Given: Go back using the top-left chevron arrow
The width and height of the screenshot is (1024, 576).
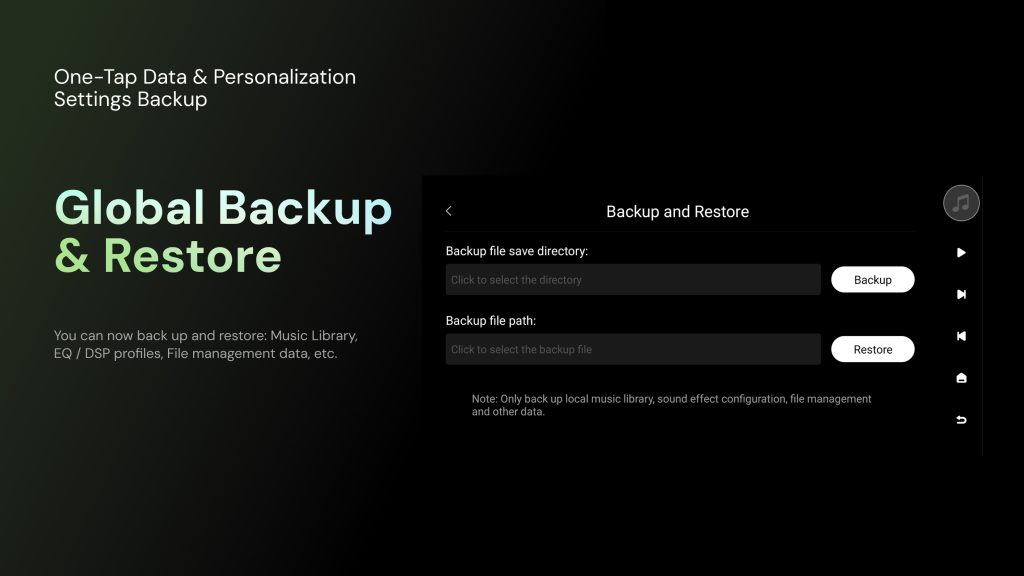Looking at the screenshot, I should tap(449, 211).
